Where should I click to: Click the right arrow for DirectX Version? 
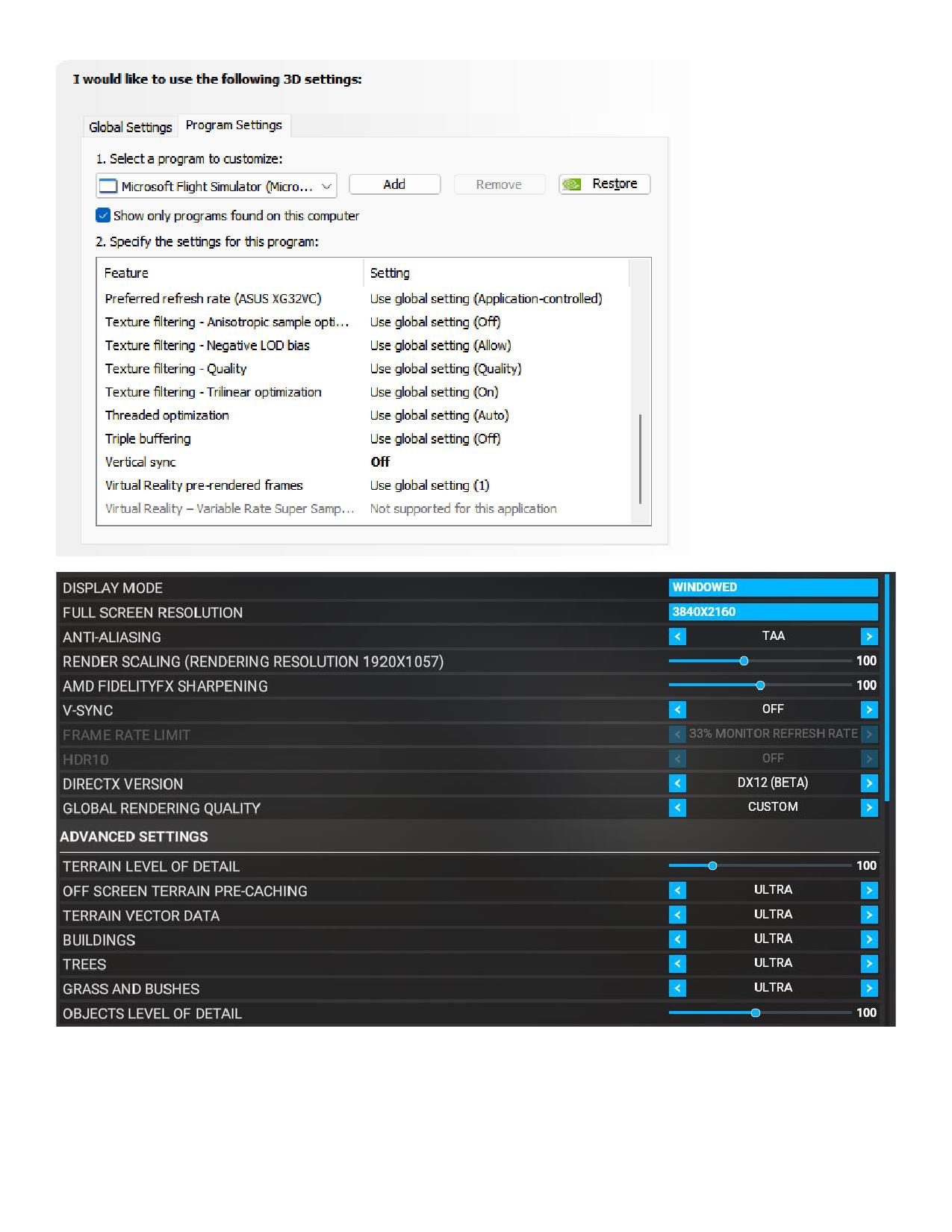tap(869, 783)
